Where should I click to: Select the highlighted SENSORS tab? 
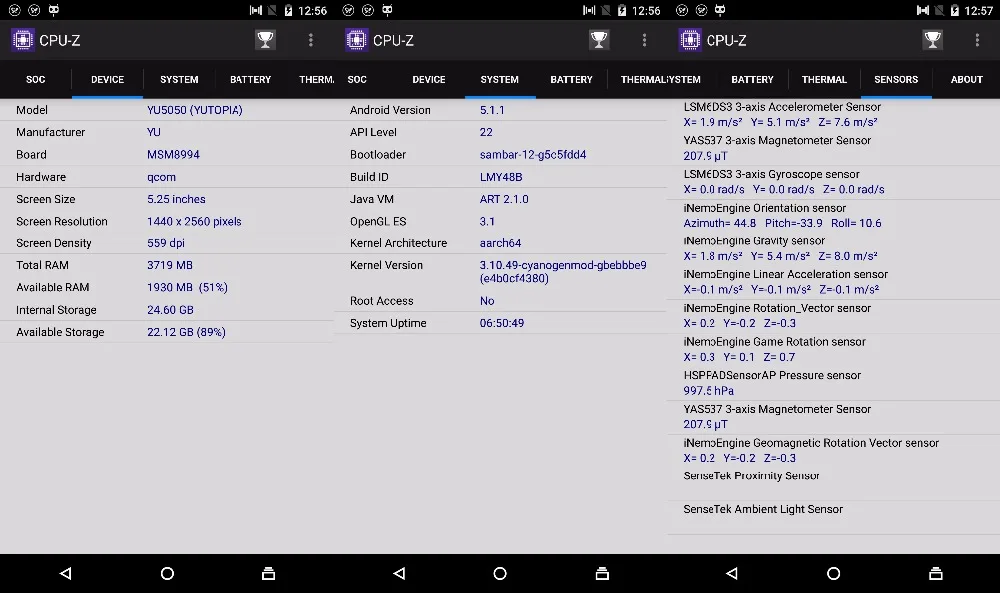896,80
